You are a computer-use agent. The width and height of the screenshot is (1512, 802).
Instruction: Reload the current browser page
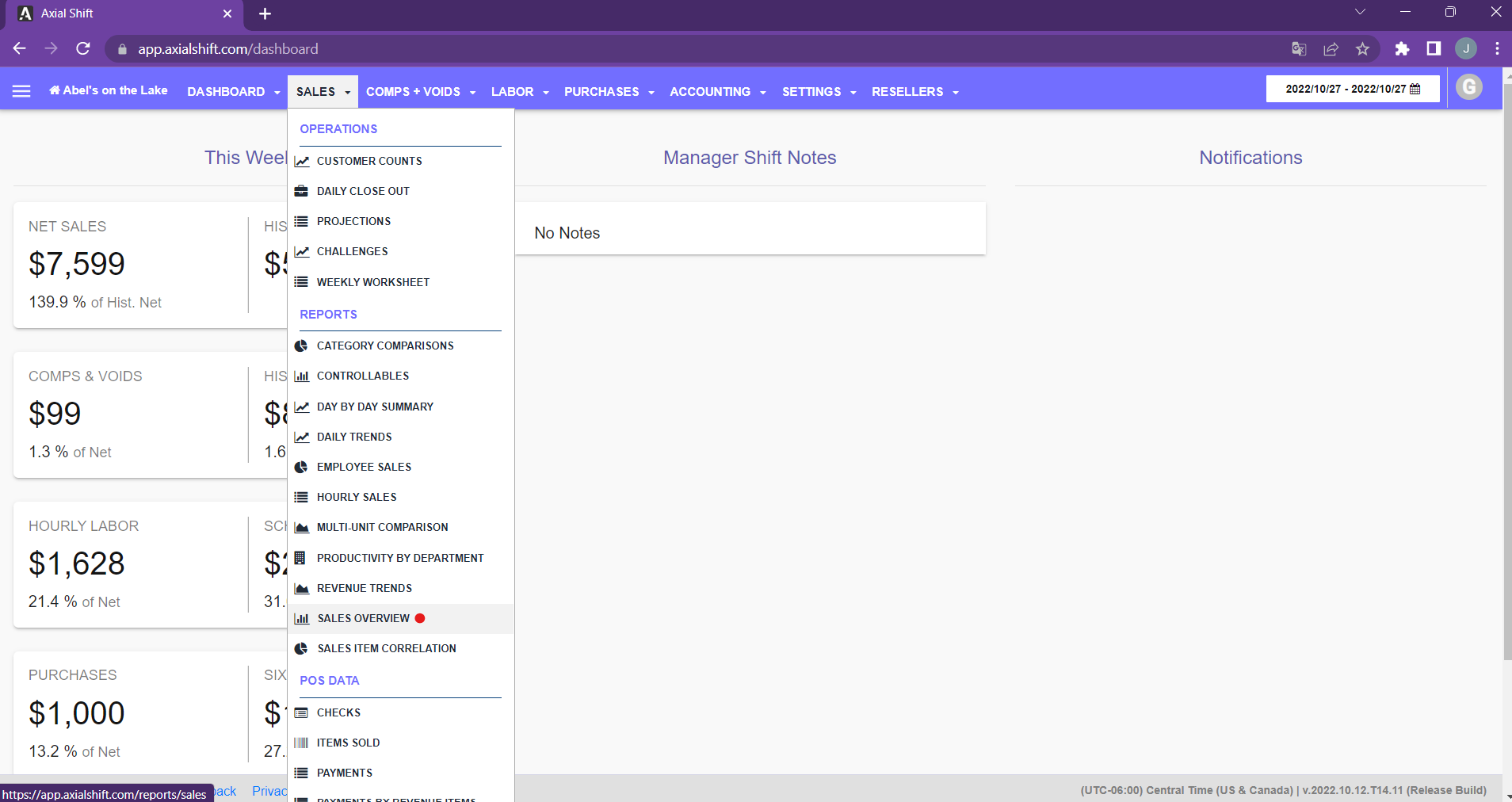tap(83, 49)
